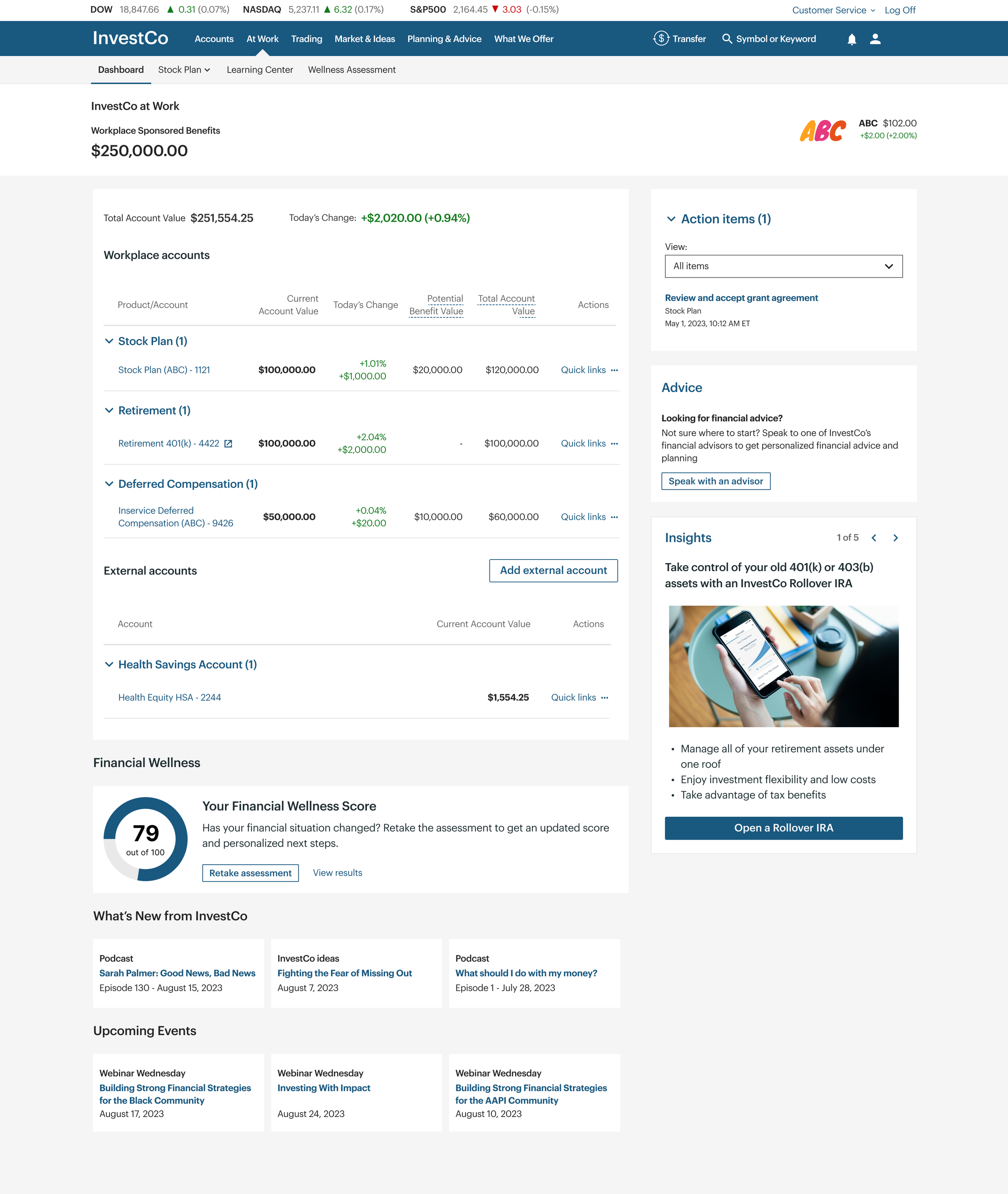Open the user profile icon
This screenshot has height=1194, width=1008.
pyautogui.click(x=875, y=39)
